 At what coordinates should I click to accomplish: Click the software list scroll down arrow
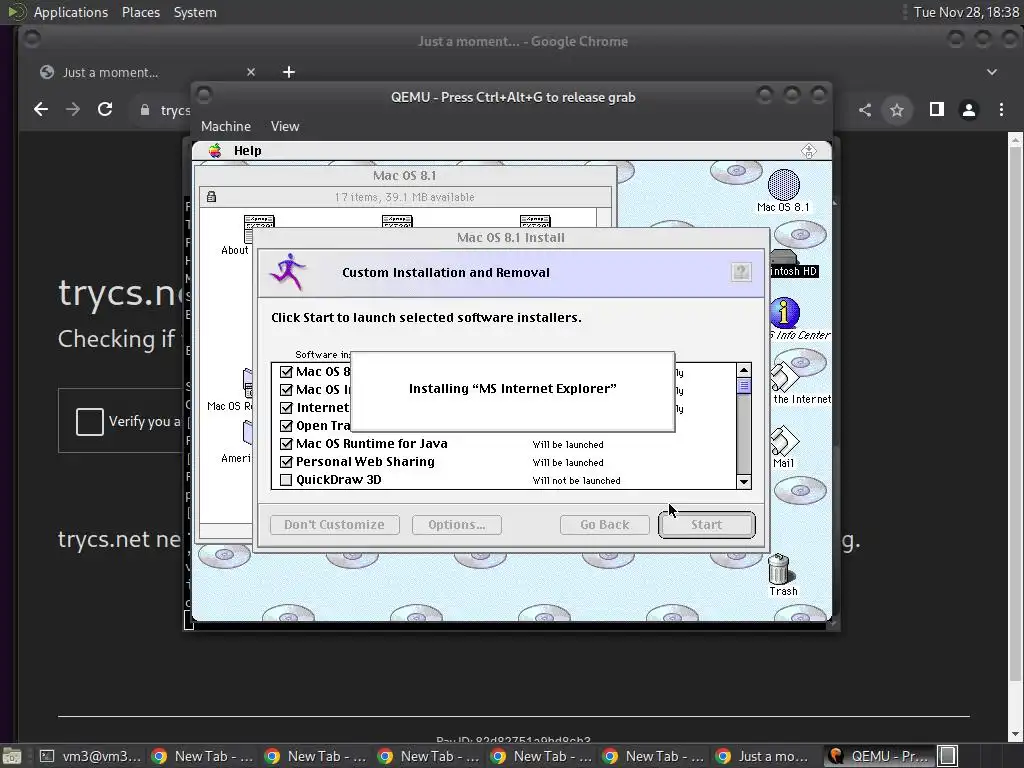point(743,482)
